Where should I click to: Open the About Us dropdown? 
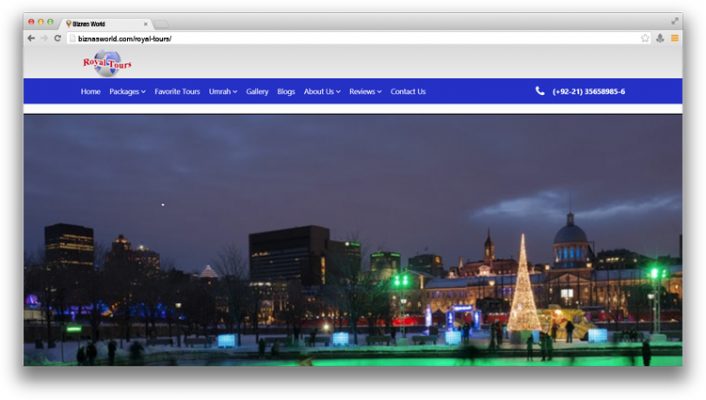tap(321, 92)
